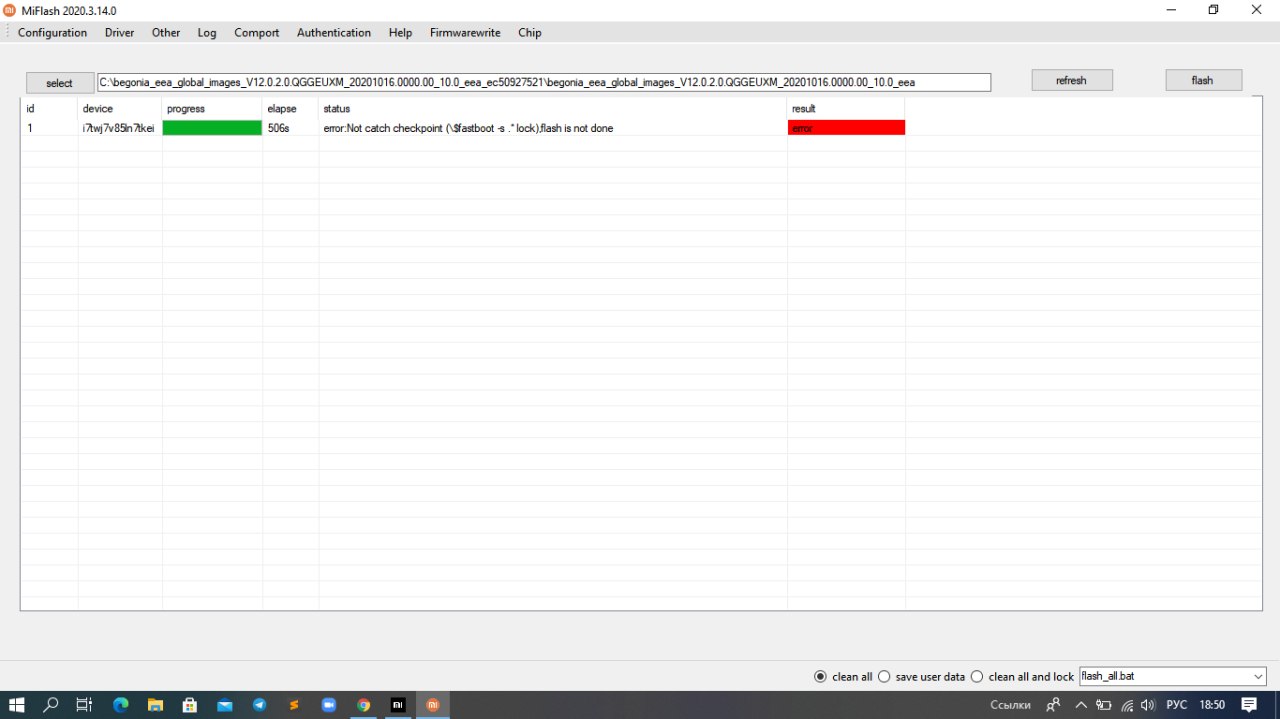Click the device column header

(x=120, y=108)
